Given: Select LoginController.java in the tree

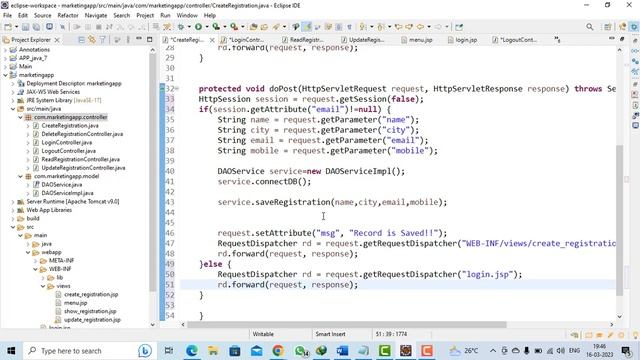Looking at the screenshot, I should tap(67, 143).
